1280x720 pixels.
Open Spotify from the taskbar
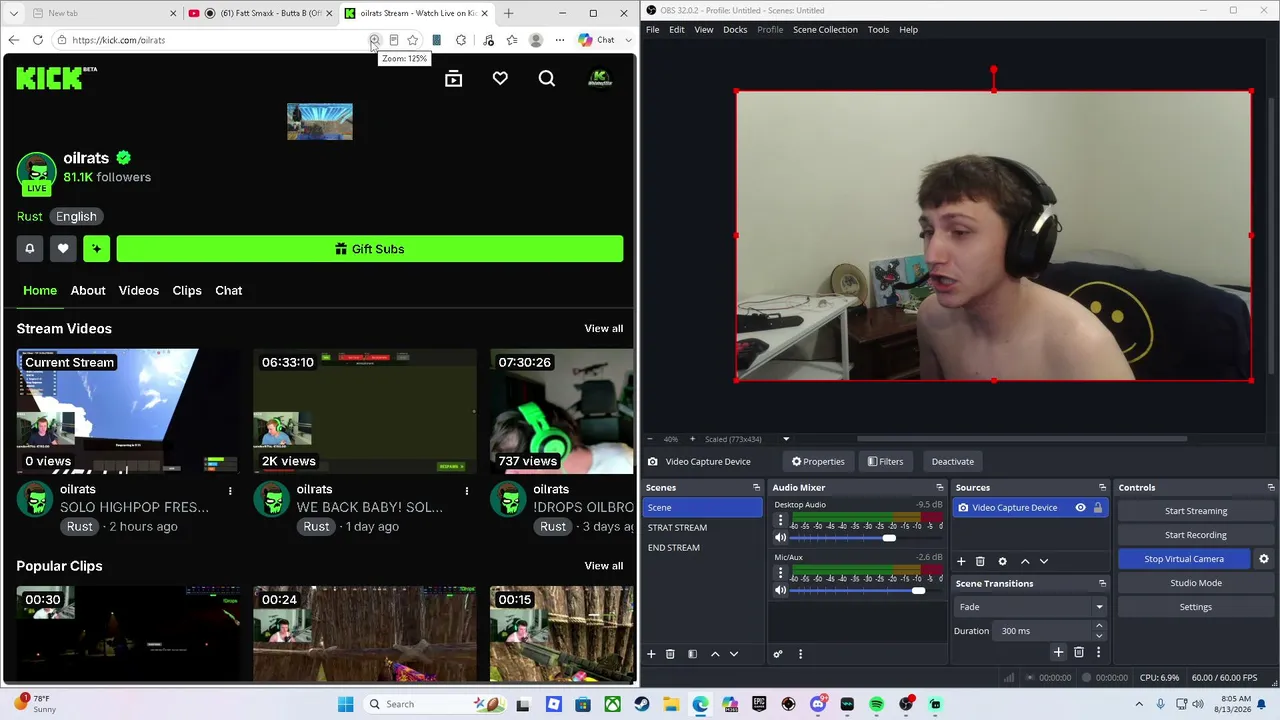pos(877,704)
